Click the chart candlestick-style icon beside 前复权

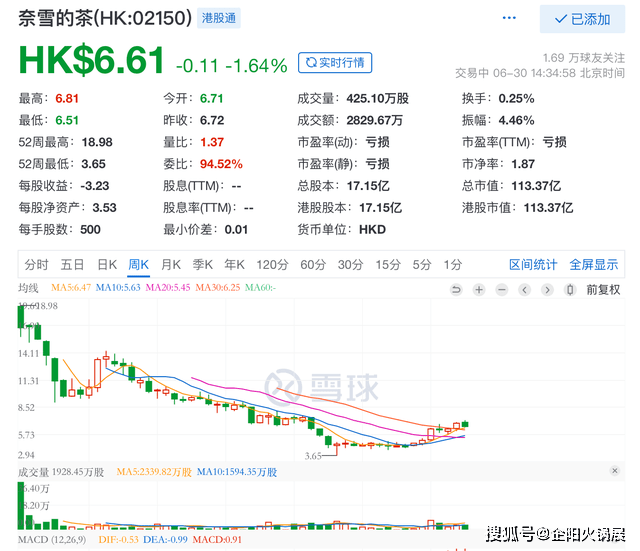[x=570, y=290]
